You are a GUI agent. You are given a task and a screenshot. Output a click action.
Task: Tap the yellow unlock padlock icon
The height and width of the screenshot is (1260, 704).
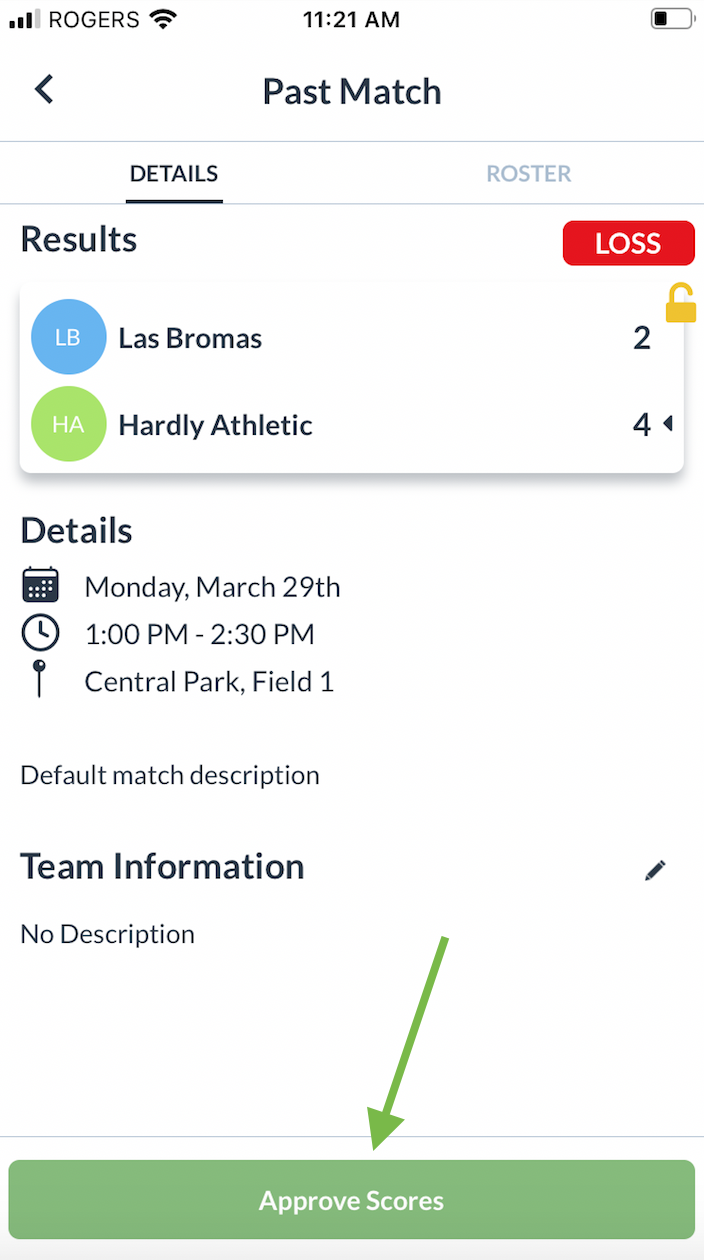681,303
